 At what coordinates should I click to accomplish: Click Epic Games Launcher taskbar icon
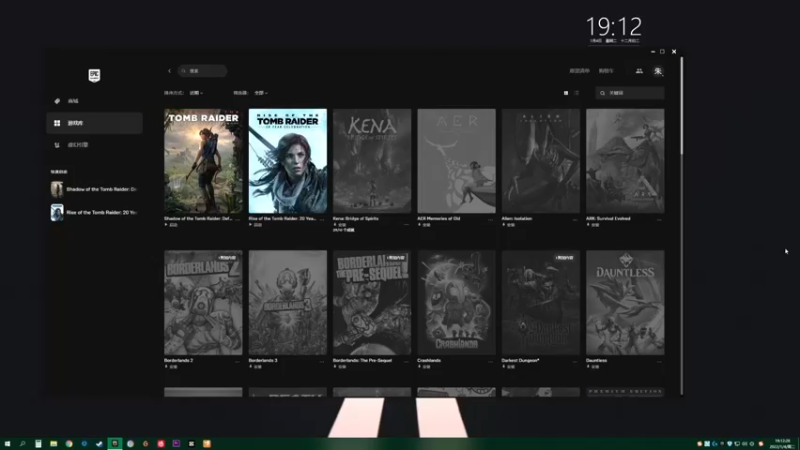click(x=115, y=444)
